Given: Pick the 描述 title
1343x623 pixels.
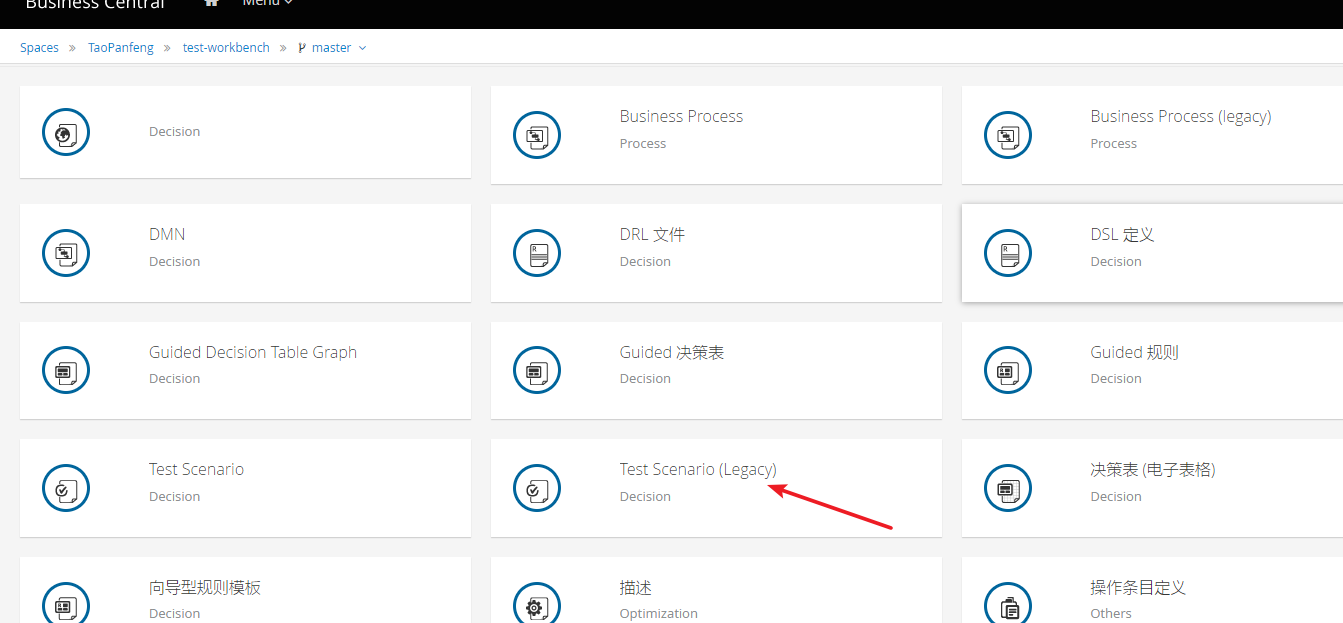Looking at the screenshot, I should click(636, 587).
